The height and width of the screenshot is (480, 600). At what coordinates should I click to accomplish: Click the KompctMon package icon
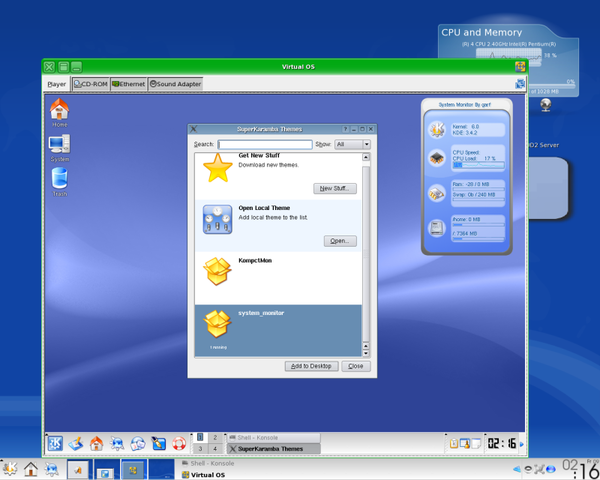[x=217, y=271]
